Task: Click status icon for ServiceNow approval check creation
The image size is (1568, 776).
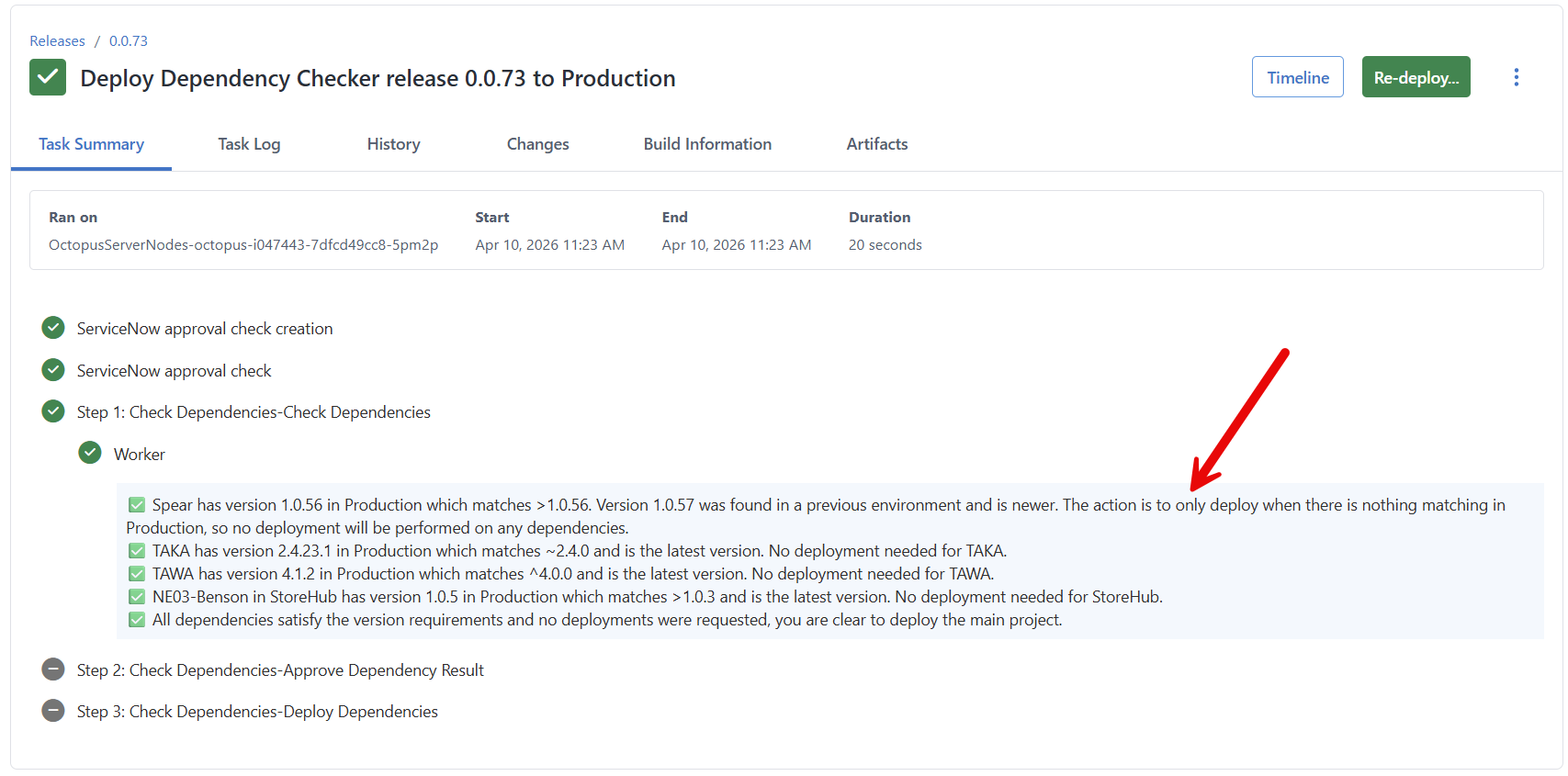Action: point(53,328)
